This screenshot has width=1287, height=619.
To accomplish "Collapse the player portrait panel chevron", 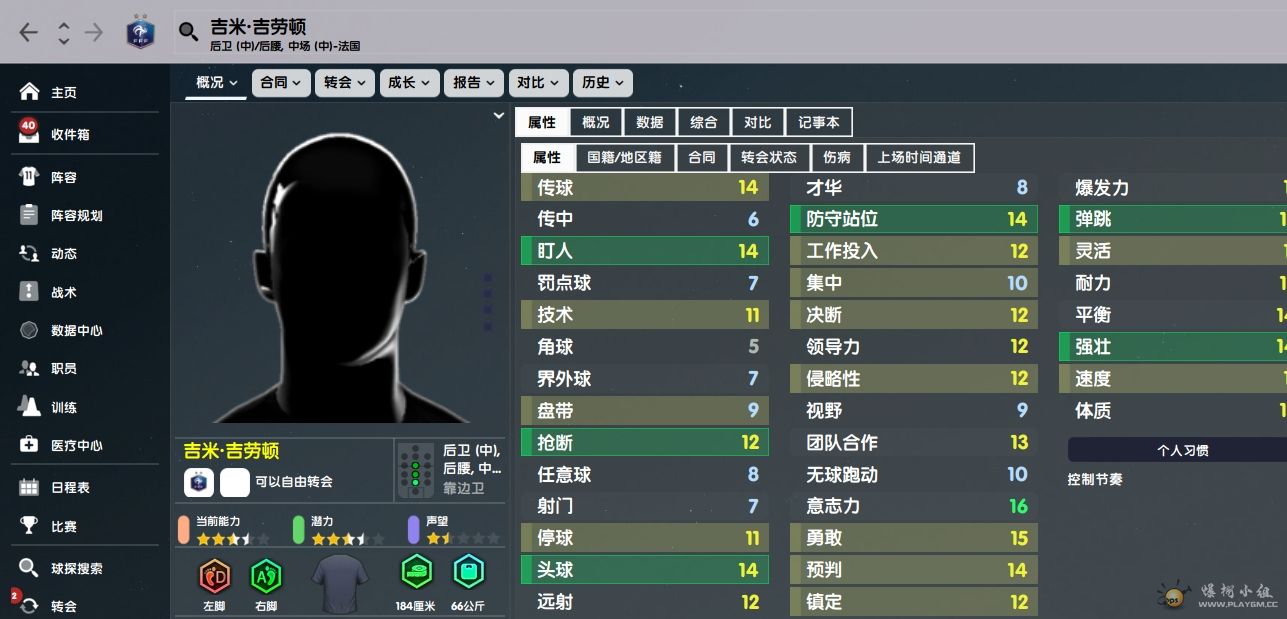I will click(x=498, y=116).
